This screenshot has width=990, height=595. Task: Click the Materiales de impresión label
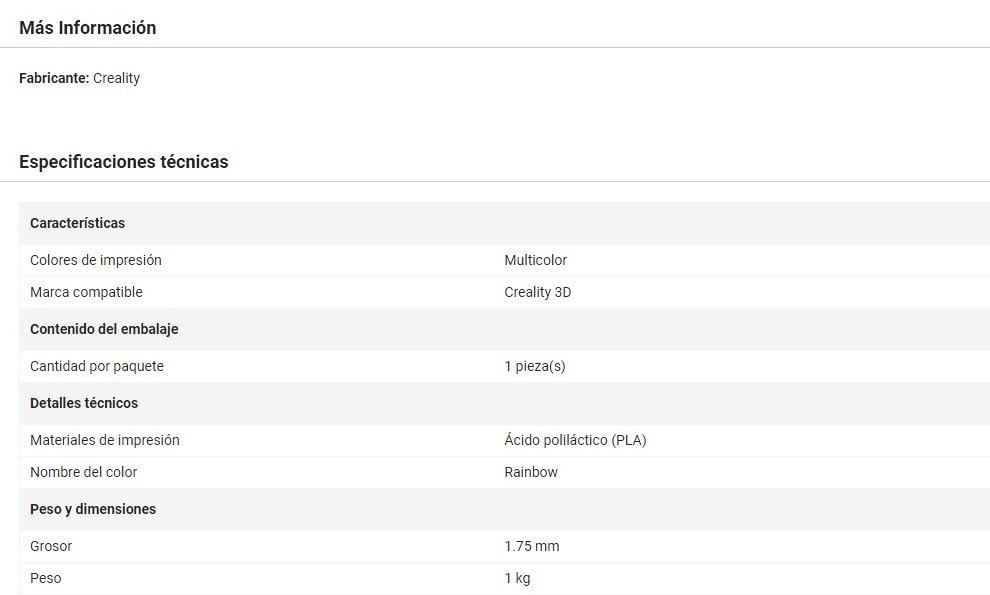point(104,440)
